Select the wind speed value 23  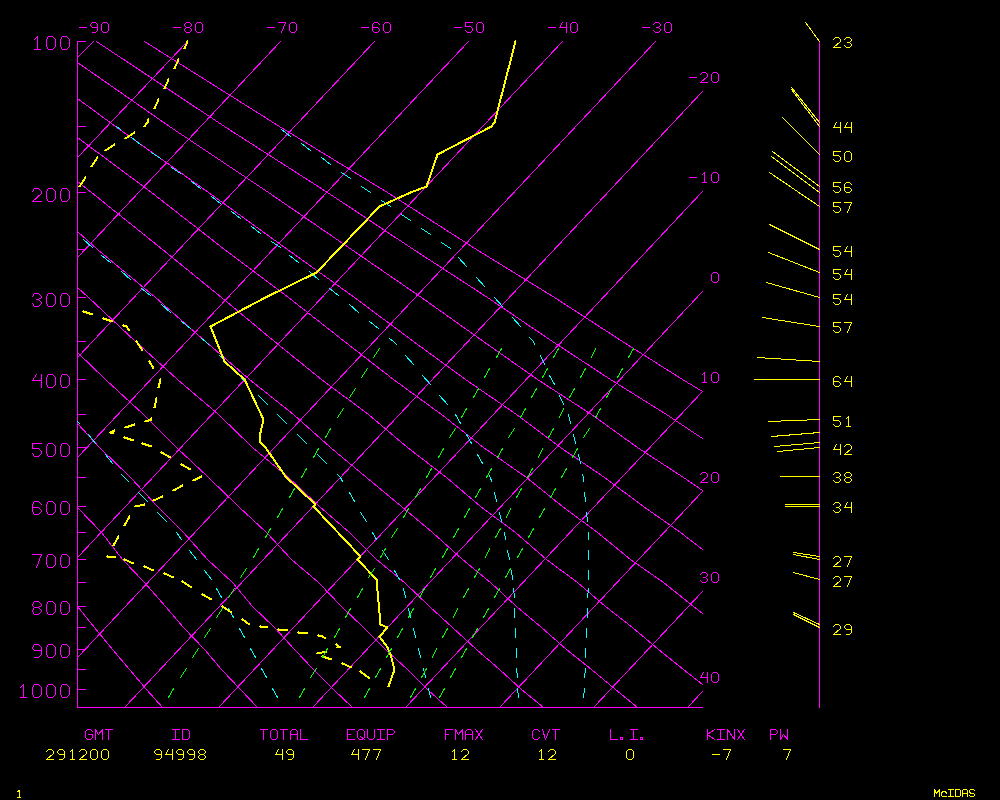[x=842, y=43]
